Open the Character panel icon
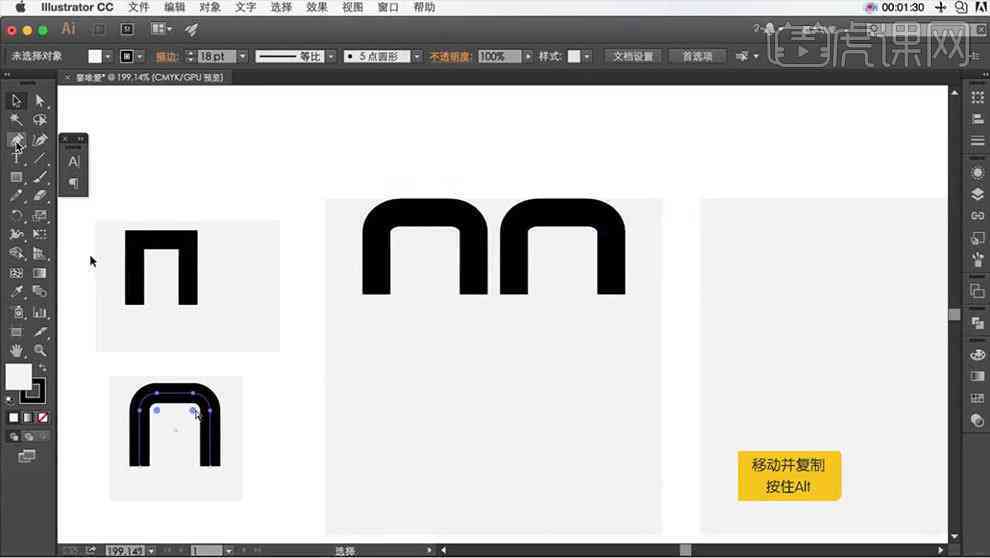Screen dimensions: 990x558 pos(74,162)
